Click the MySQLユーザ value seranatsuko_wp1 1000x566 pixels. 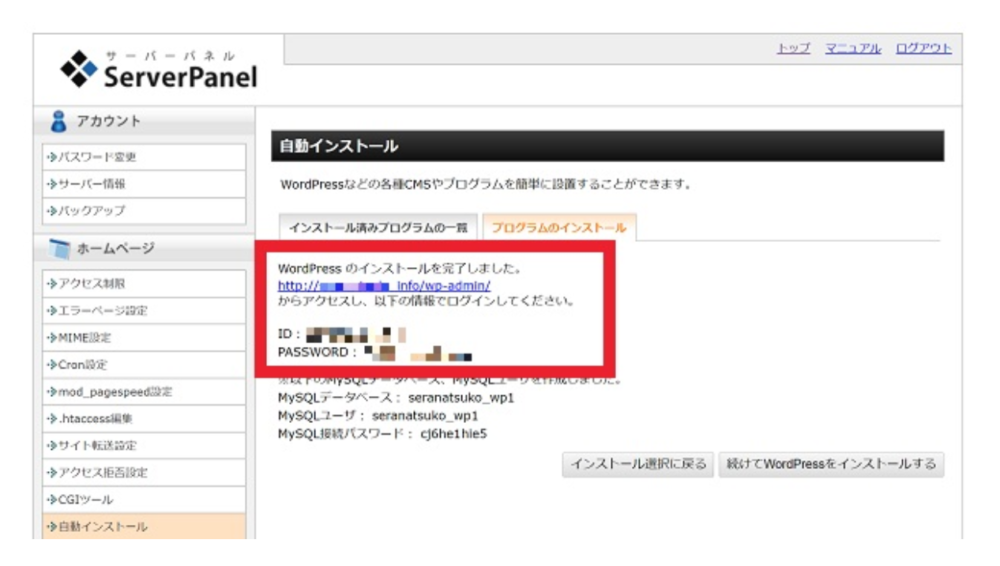pos(425,415)
